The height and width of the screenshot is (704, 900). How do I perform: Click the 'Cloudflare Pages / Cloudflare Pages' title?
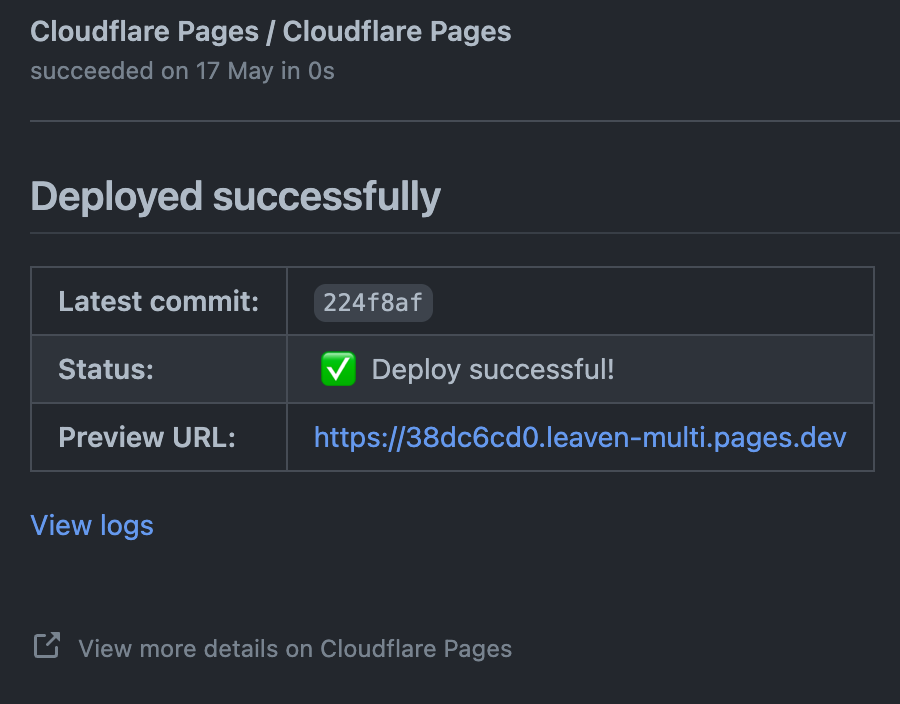(270, 32)
